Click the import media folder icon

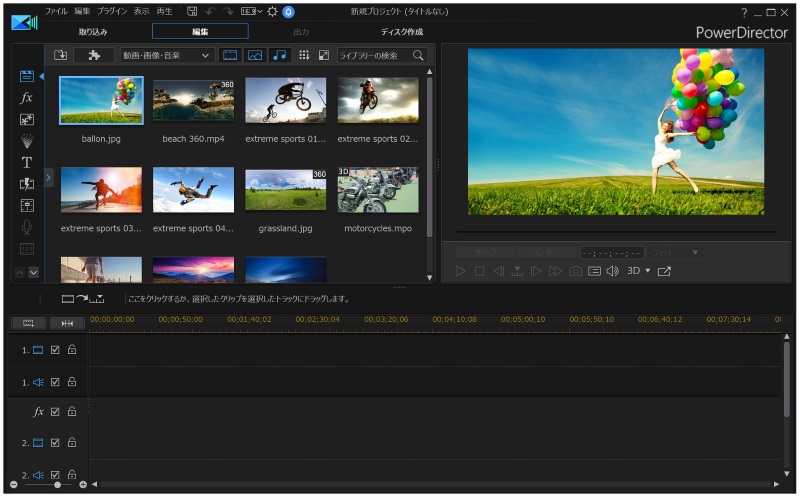(61, 55)
